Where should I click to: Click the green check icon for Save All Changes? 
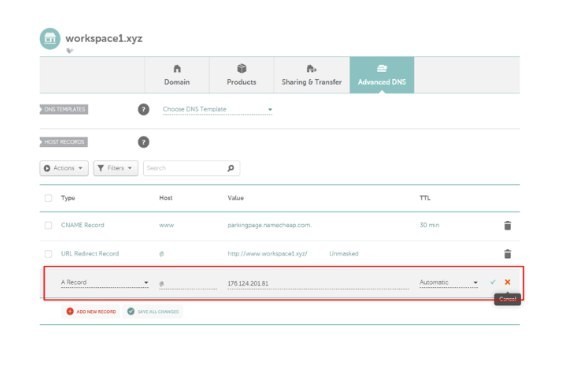tap(130, 311)
